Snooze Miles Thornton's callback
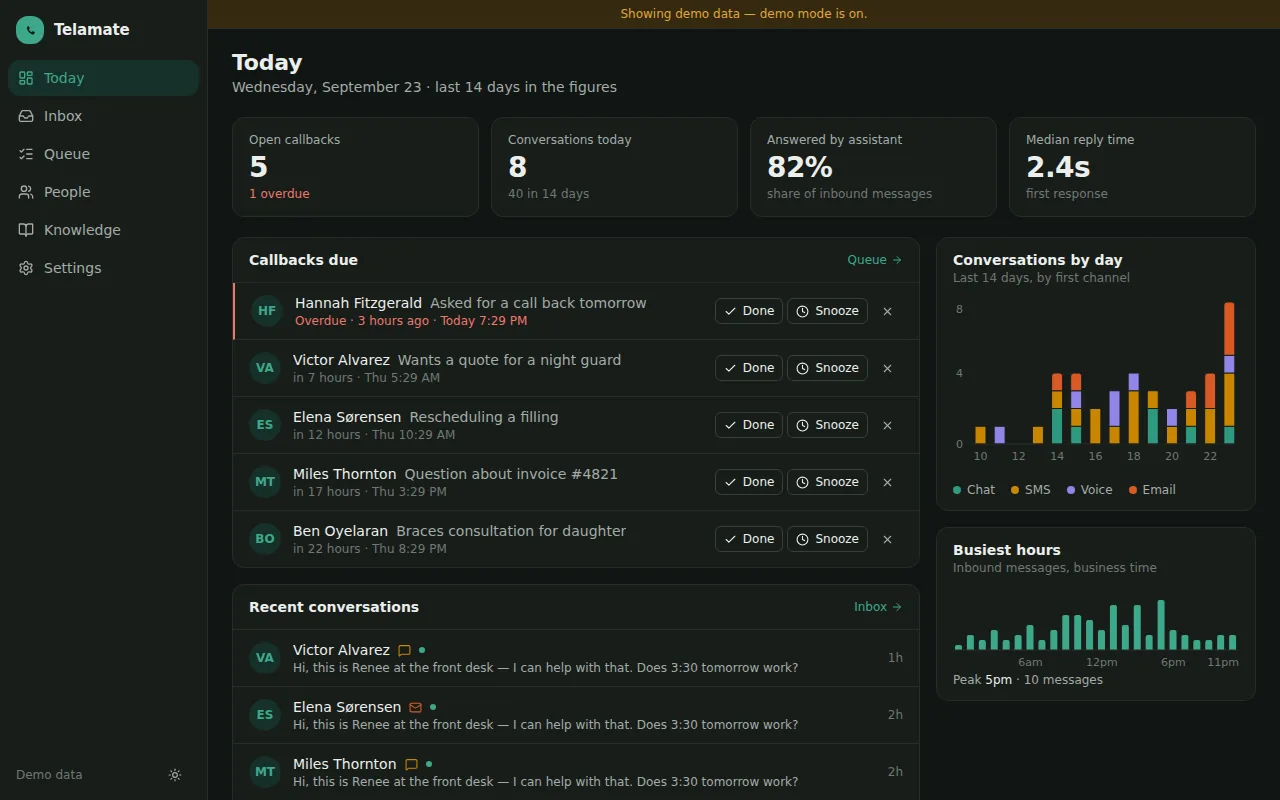 [827, 482]
